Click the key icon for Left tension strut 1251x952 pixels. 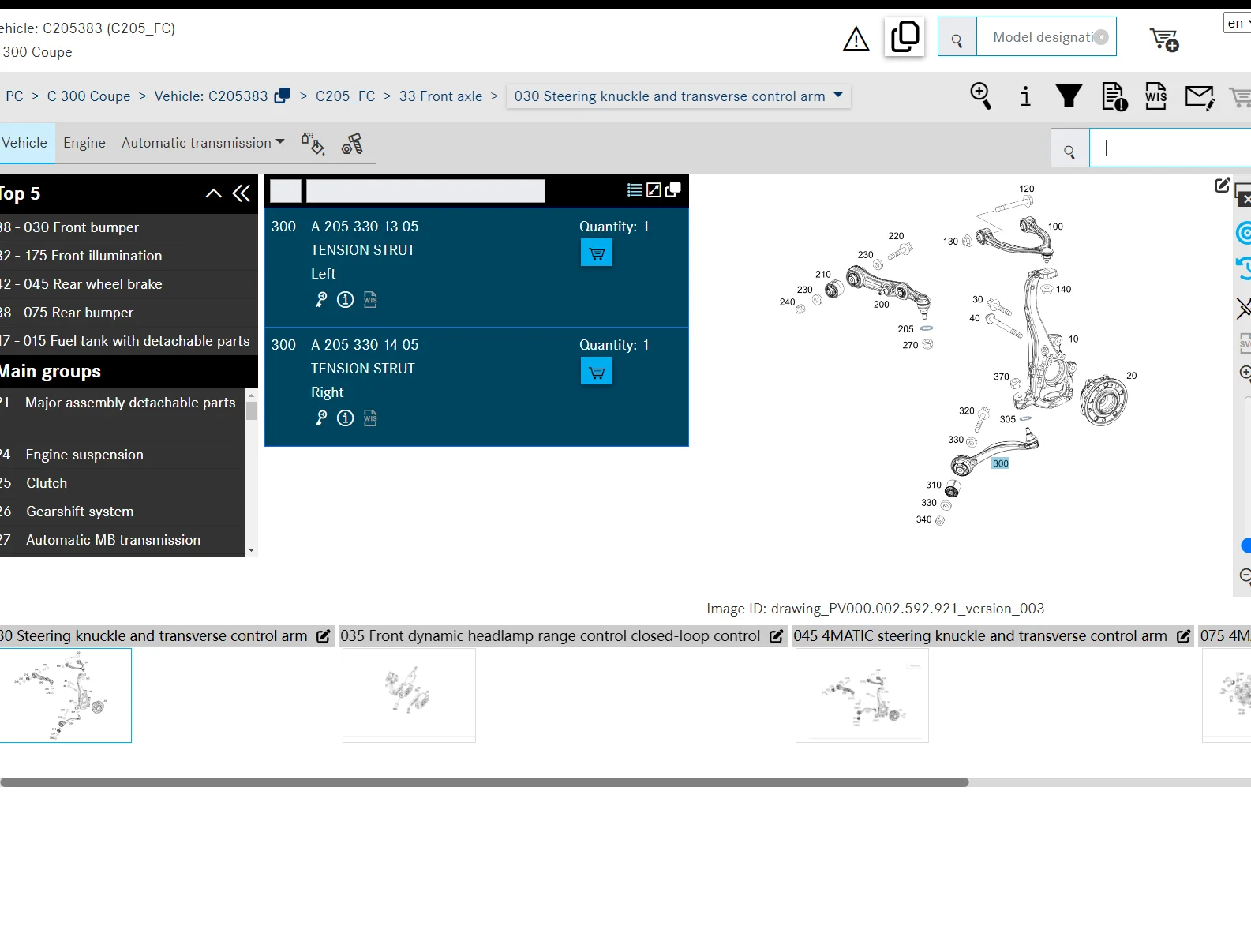(x=321, y=300)
